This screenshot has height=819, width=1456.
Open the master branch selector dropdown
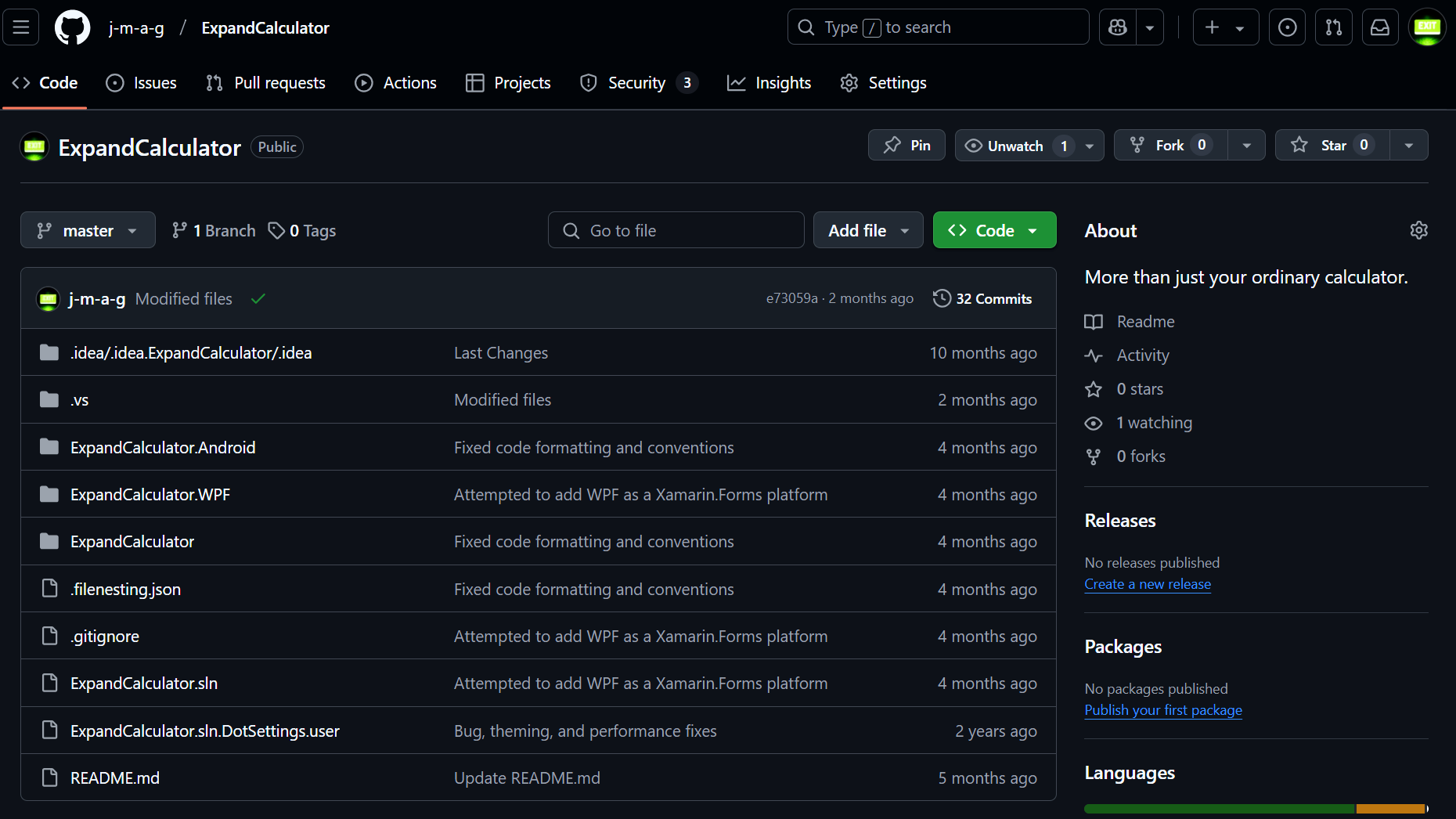click(x=88, y=230)
